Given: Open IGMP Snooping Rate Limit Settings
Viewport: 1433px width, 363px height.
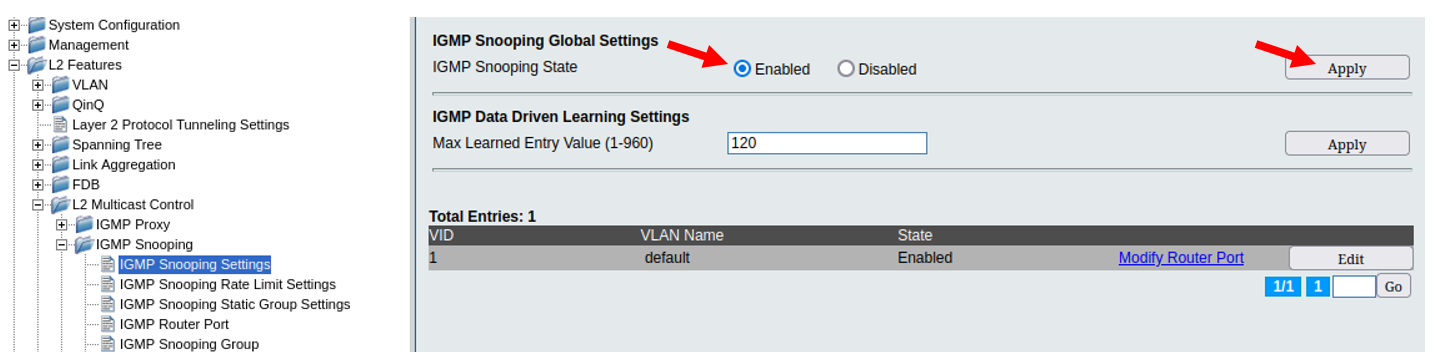Looking at the screenshot, I should [x=227, y=284].
